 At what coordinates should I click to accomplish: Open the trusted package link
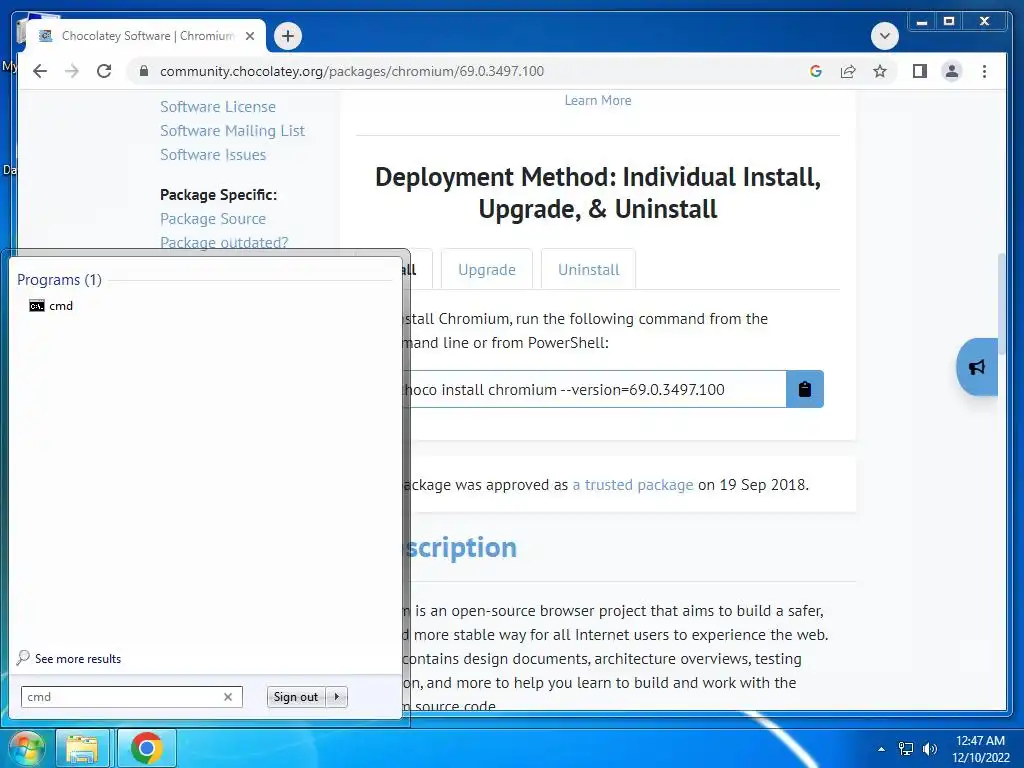click(633, 485)
